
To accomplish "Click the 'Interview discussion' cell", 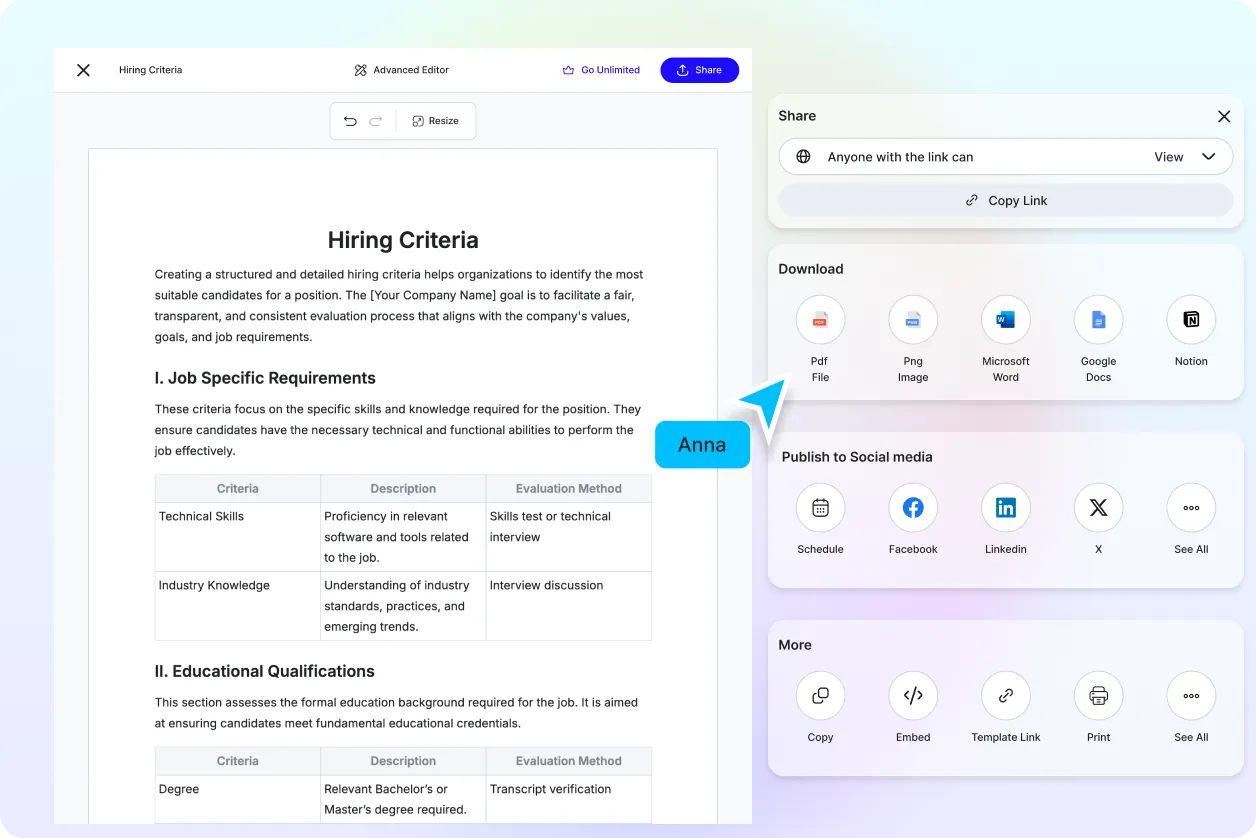I will (x=568, y=606).
